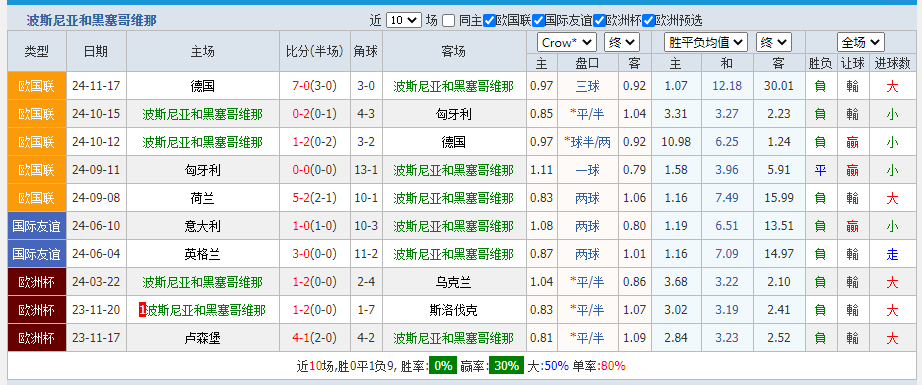
Task: Uncheck the 国际友谊 filter checkbox
Action: (x=538, y=21)
